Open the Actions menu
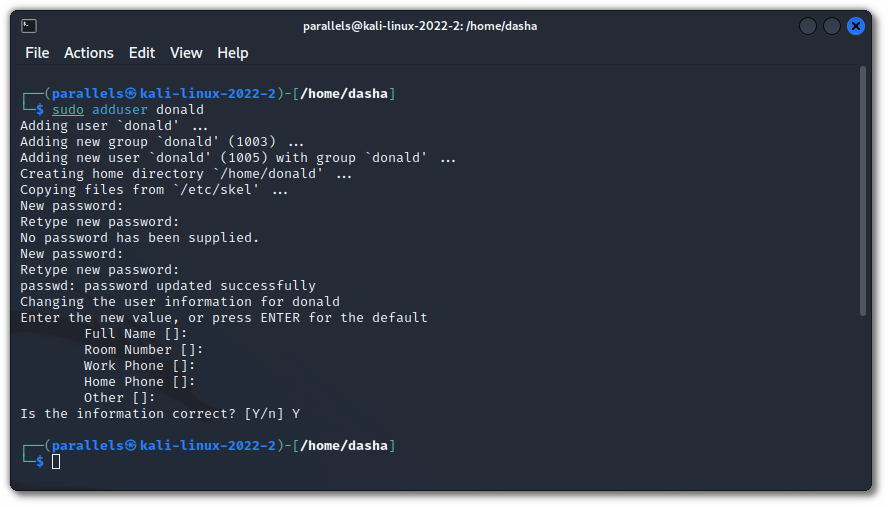The width and height of the screenshot is (888, 507). tap(89, 53)
